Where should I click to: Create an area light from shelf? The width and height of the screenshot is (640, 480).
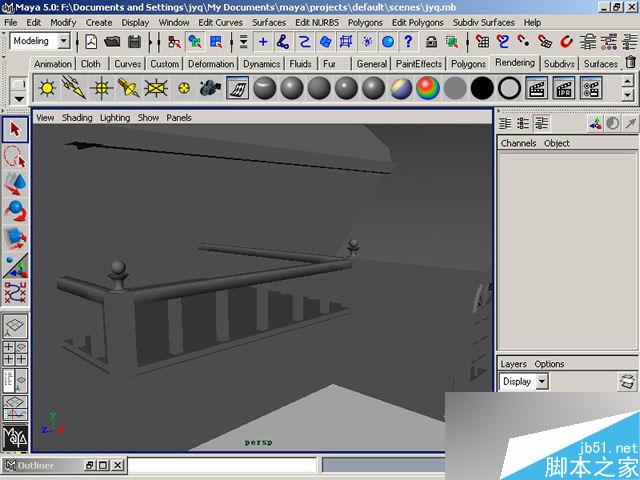[x=156, y=88]
